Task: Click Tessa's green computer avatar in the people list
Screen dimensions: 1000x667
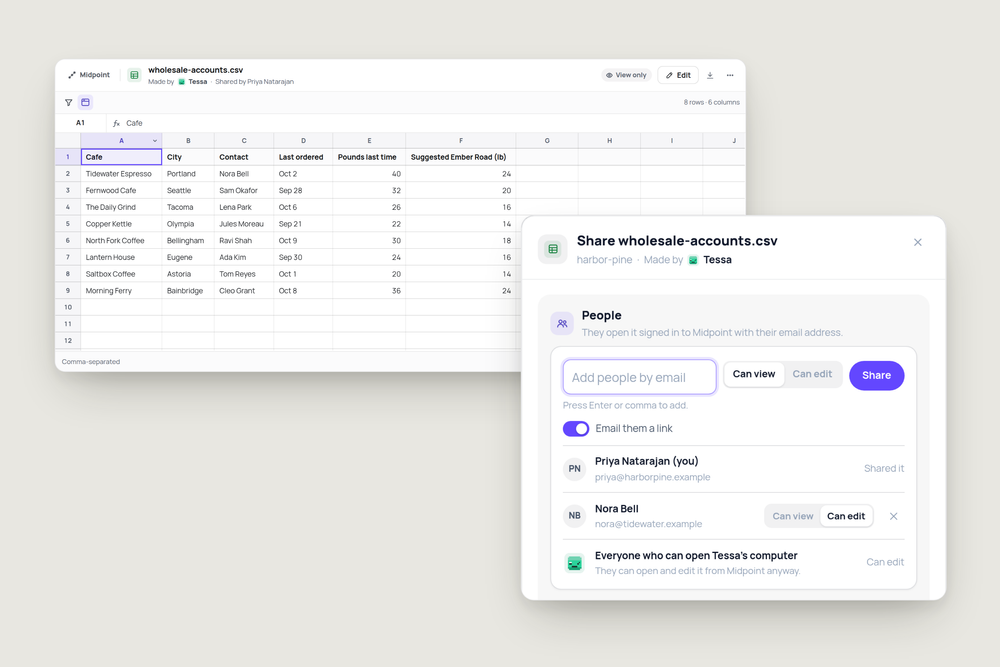Action: [x=575, y=563]
